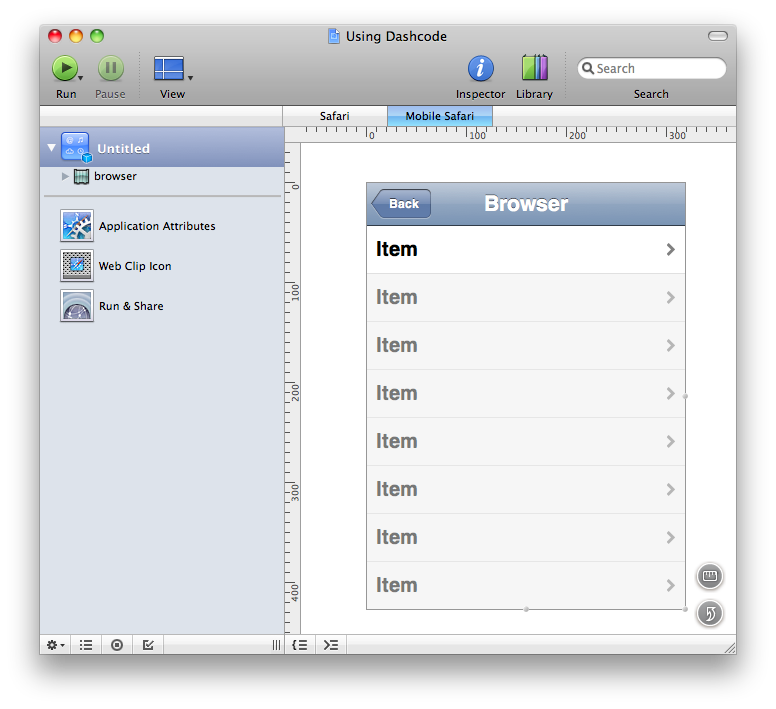Click the Application Attributes label
Viewport: 776px width, 709px height.
pyautogui.click(x=157, y=226)
